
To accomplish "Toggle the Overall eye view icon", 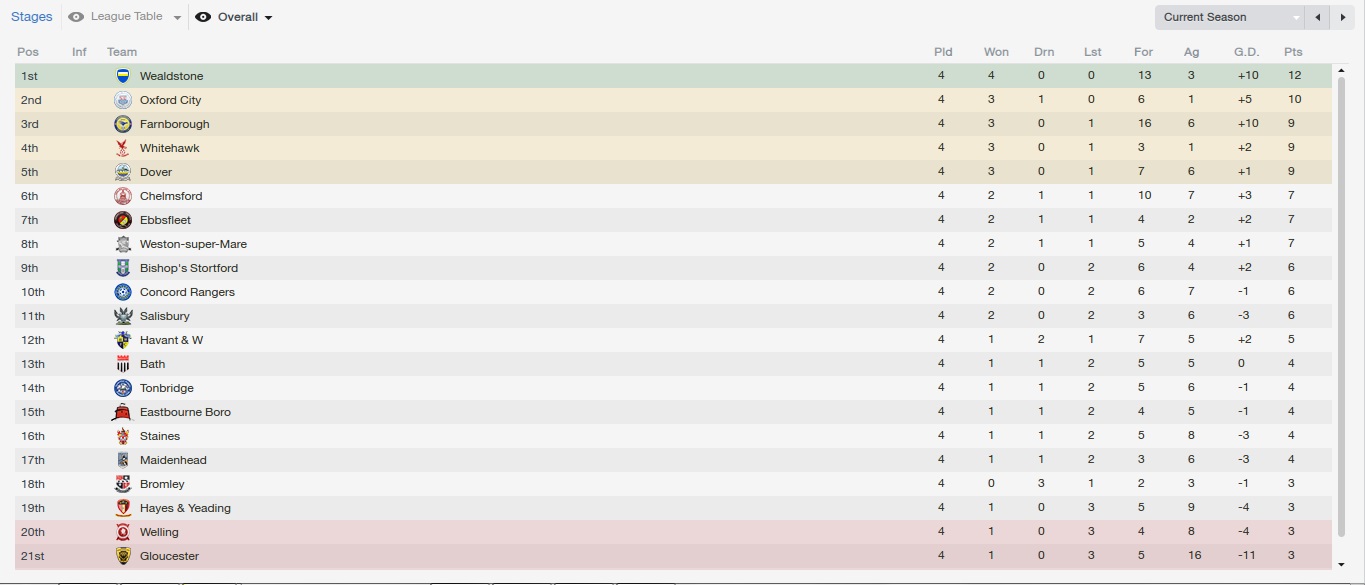I will (x=203, y=17).
